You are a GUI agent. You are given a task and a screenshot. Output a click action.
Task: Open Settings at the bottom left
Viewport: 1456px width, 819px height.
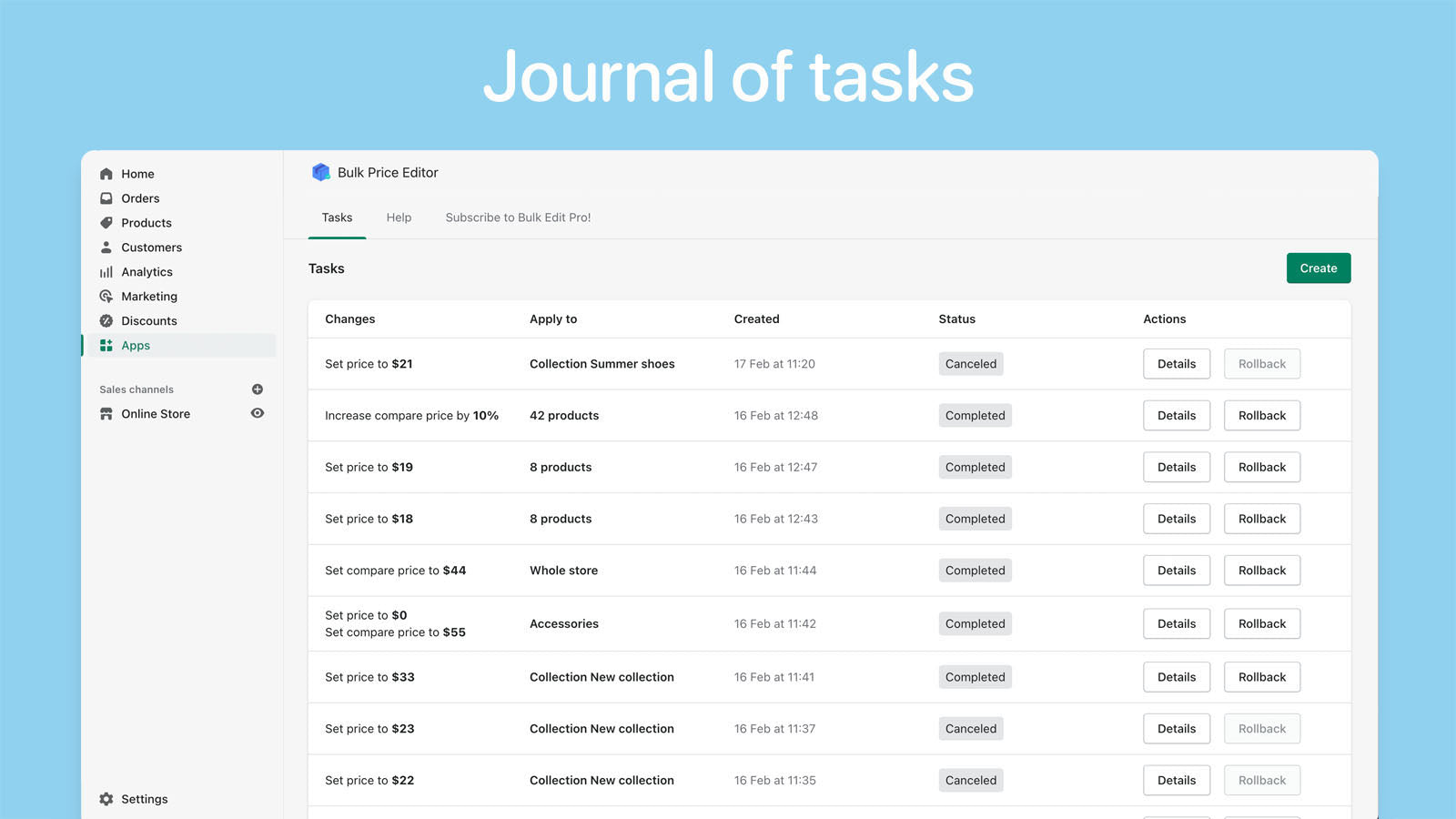coord(144,798)
